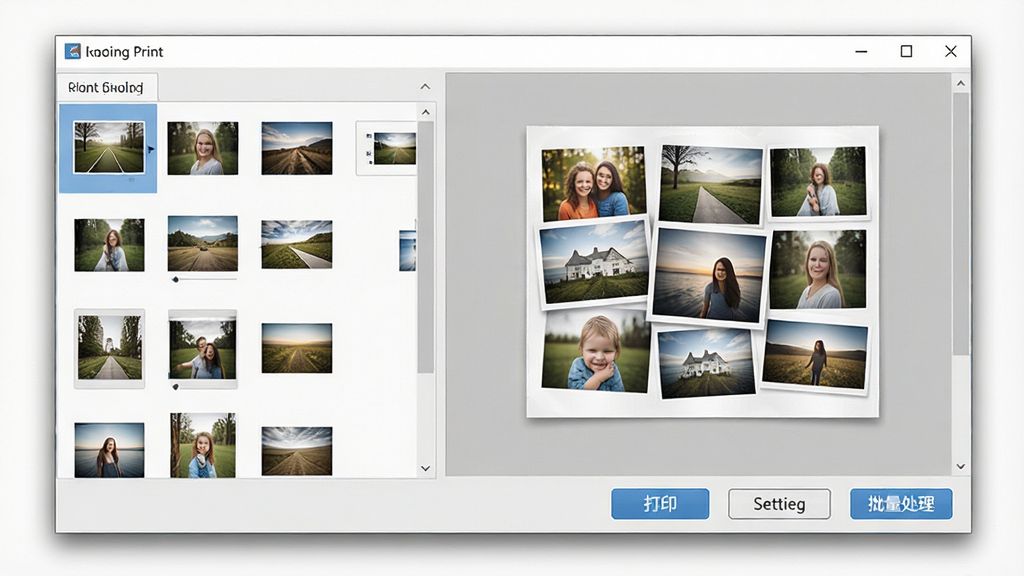
Task: Choose the thumbnail of a car on a road
Action: click(202, 244)
